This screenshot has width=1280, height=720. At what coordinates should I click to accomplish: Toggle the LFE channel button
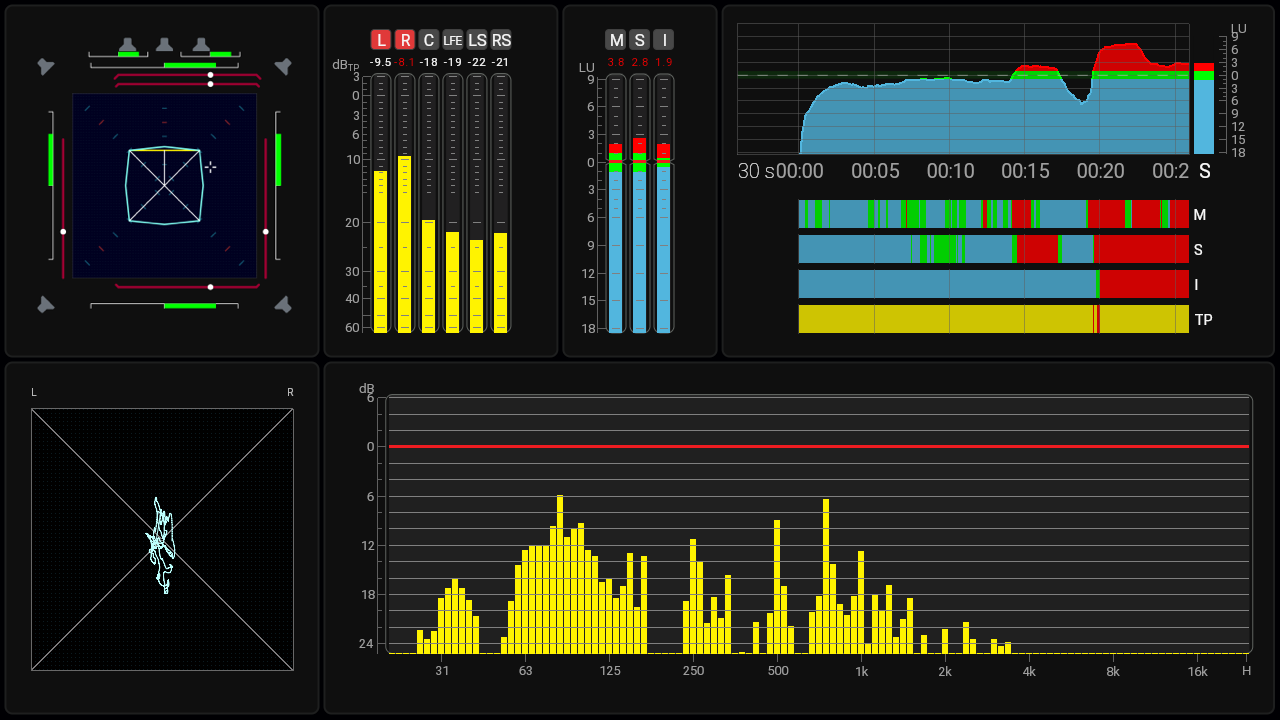pyautogui.click(x=453, y=40)
